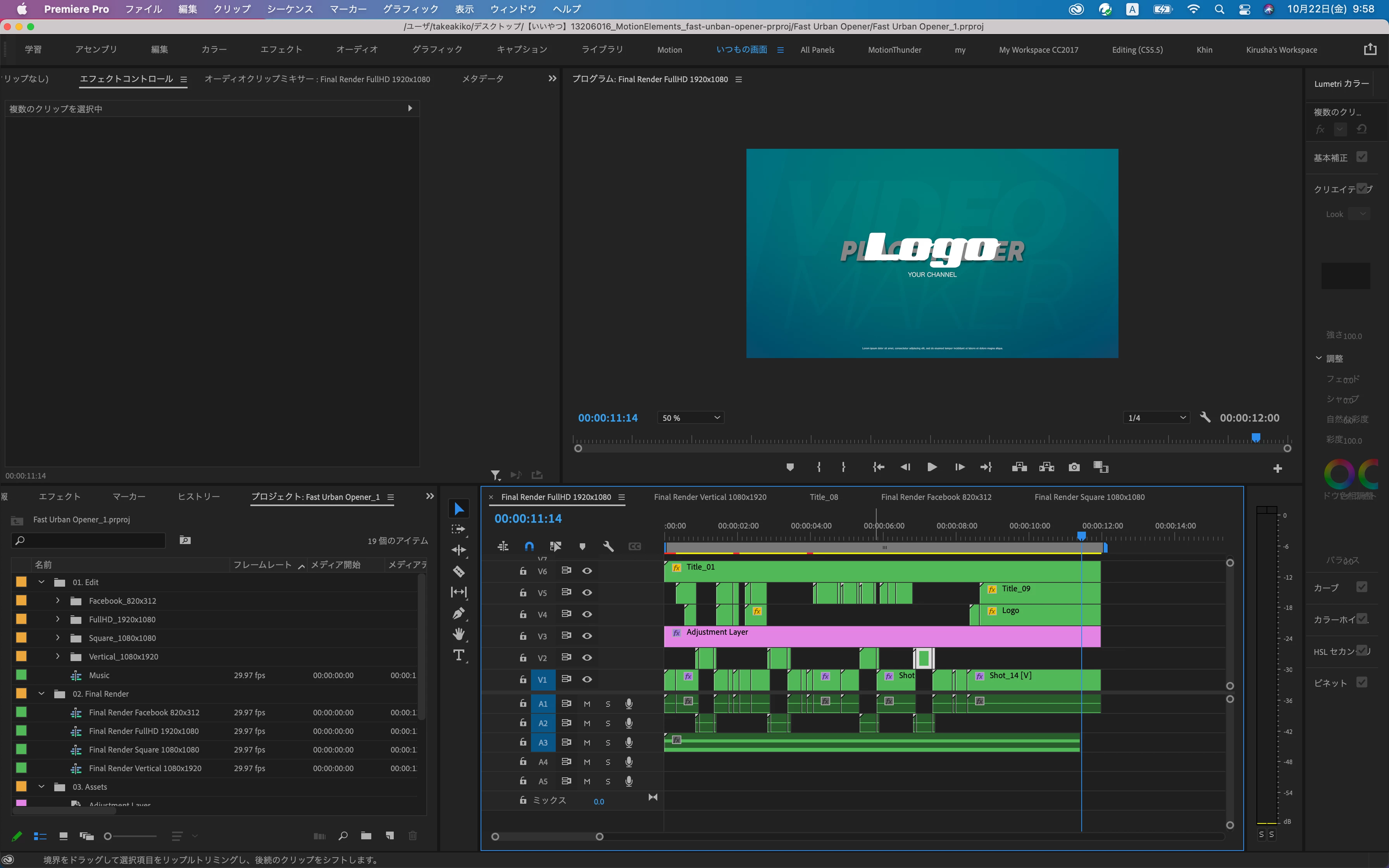The height and width of the screenshot is (868, 1389).
Task: Open the 1/4 playback resolution dropdown
Action: 1156,418
